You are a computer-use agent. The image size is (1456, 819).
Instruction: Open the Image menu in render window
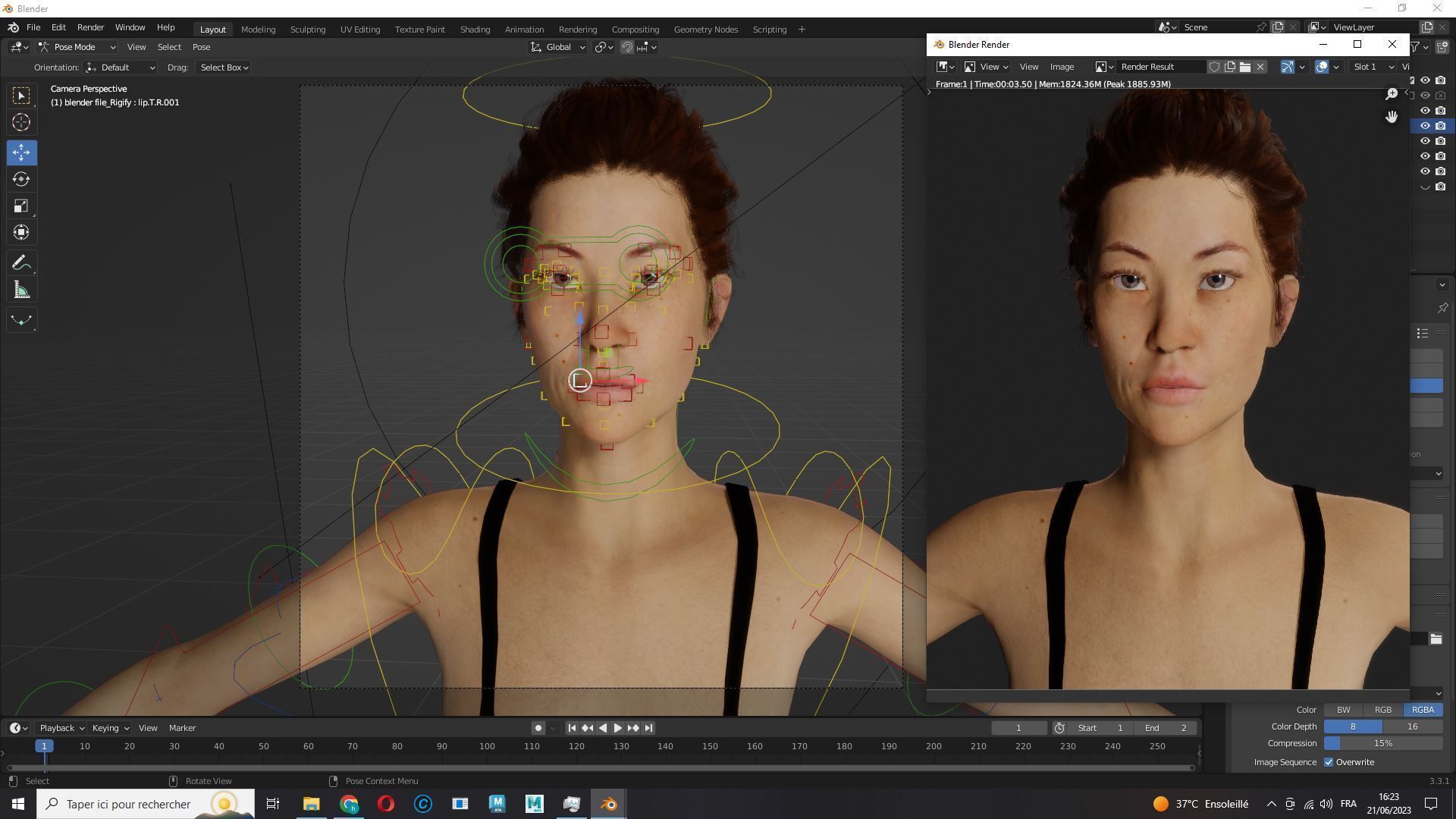(x=1062, y=67)
